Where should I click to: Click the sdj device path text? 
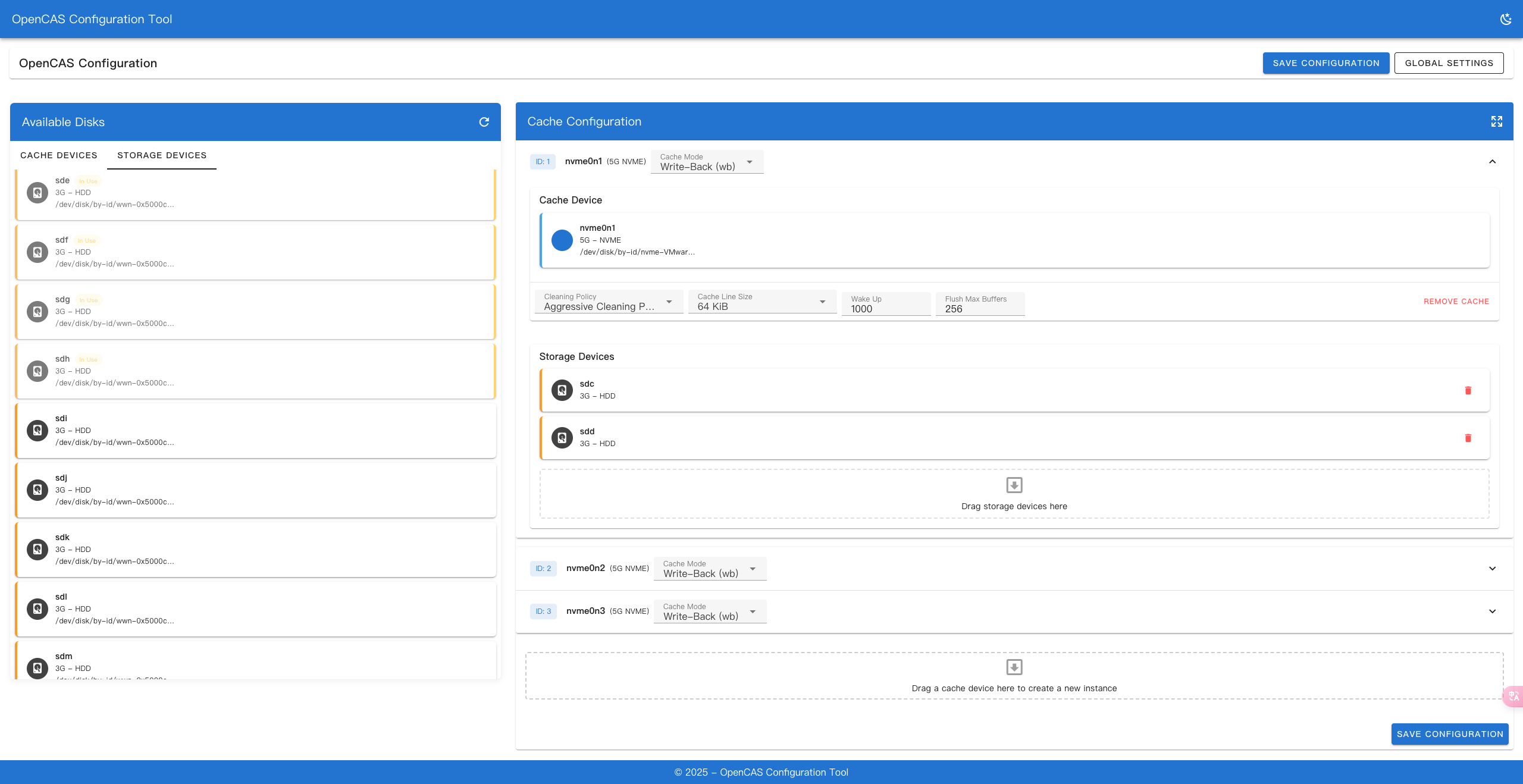115,502
